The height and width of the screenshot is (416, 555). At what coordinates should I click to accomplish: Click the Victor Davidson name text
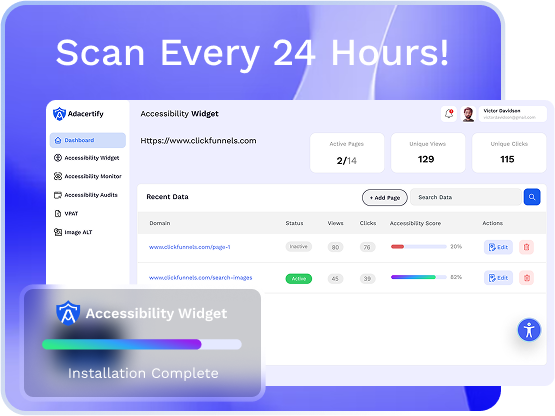[x=502, y=111]
